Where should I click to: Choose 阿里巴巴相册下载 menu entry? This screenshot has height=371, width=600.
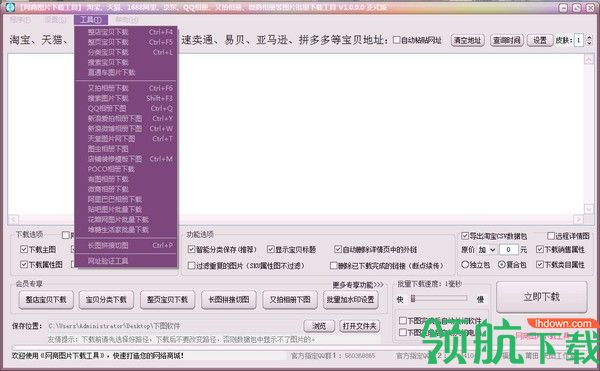126,199
